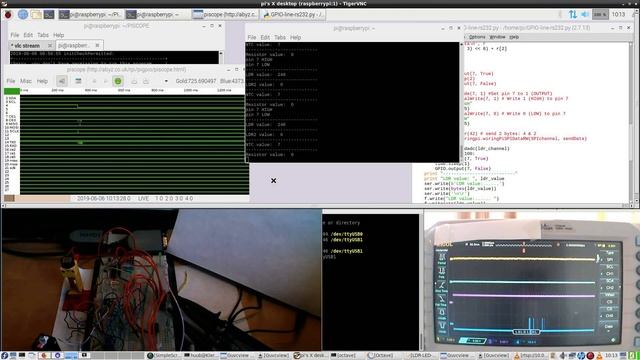
Task: Click the second piscope toolbar icon
Action: coord(78,81)
